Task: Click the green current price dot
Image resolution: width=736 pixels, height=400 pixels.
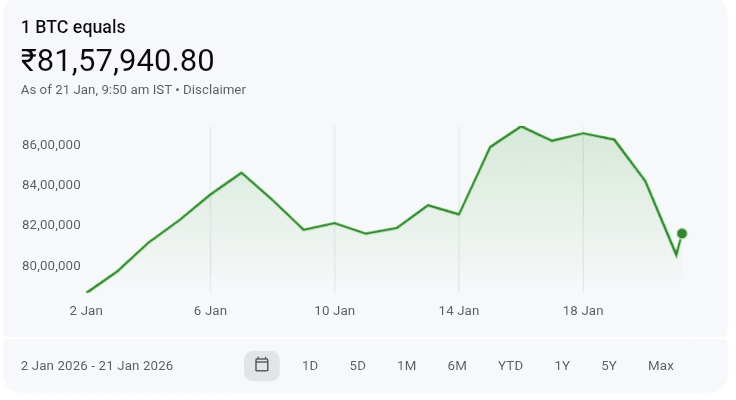Action: pos(682,233)
